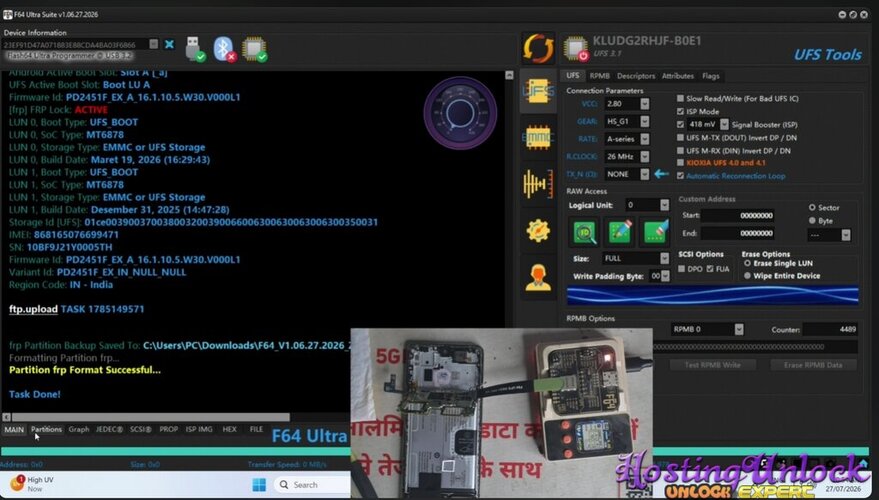This screenshot has width=879, height=500.
Task: Enable UFS M-TX (DOUT) Invert DP/DN
Action: (x=680, y=137)
